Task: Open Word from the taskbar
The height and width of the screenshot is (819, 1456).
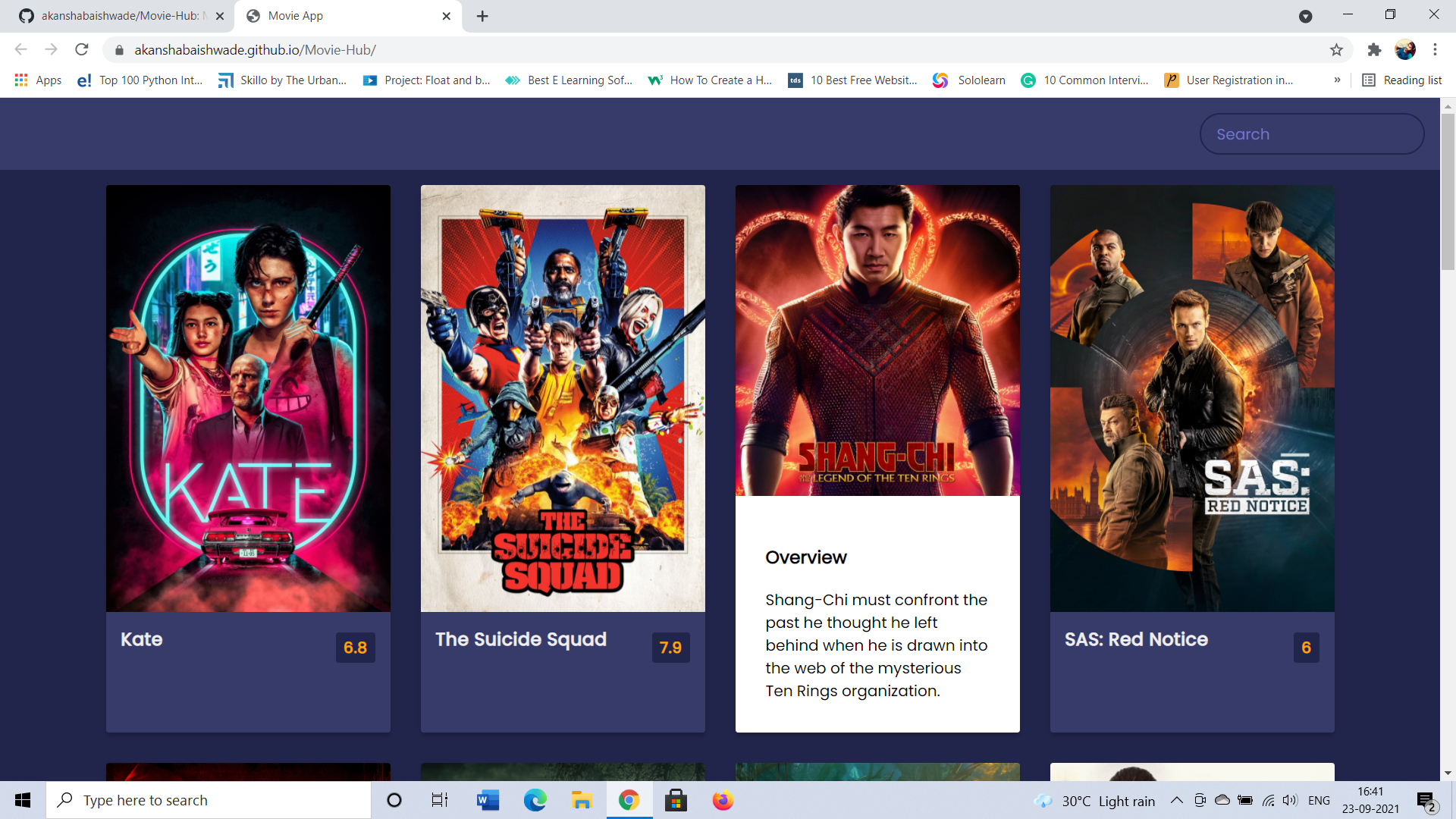Action: pyautogui.click(x=488, y=800)
